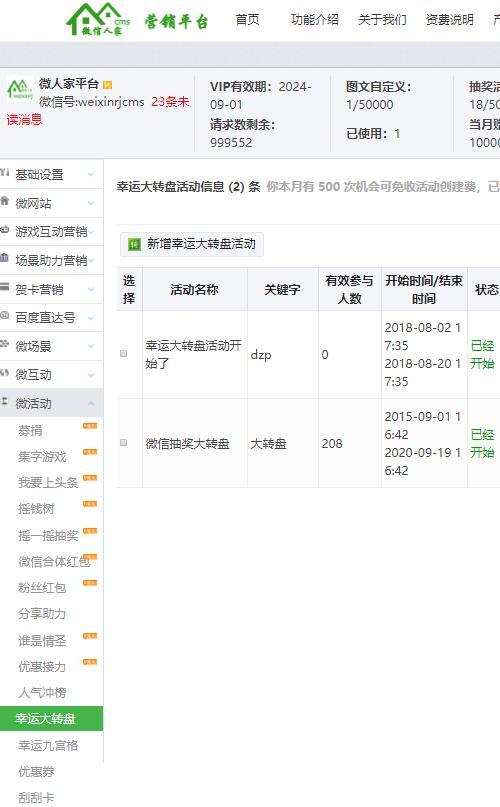Click the orange NEW badge beside 摇钱树

coord(90,504)
